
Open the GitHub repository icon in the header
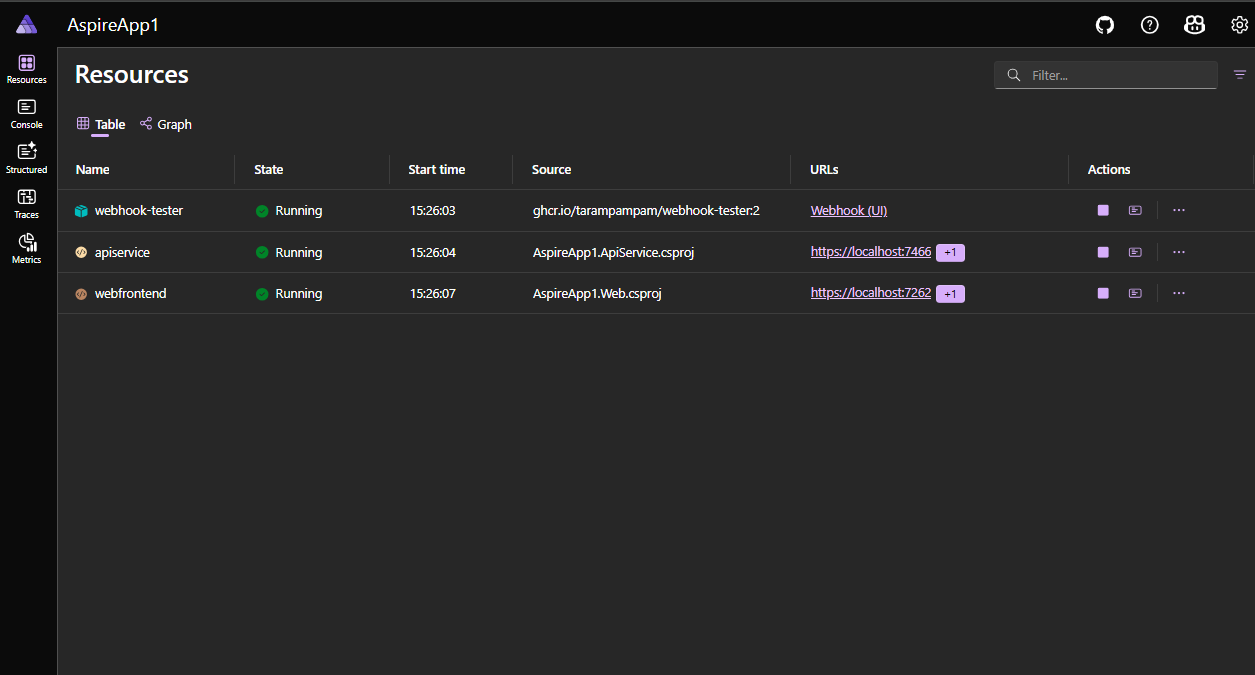pyautogui.click(x=1104, y=24)
